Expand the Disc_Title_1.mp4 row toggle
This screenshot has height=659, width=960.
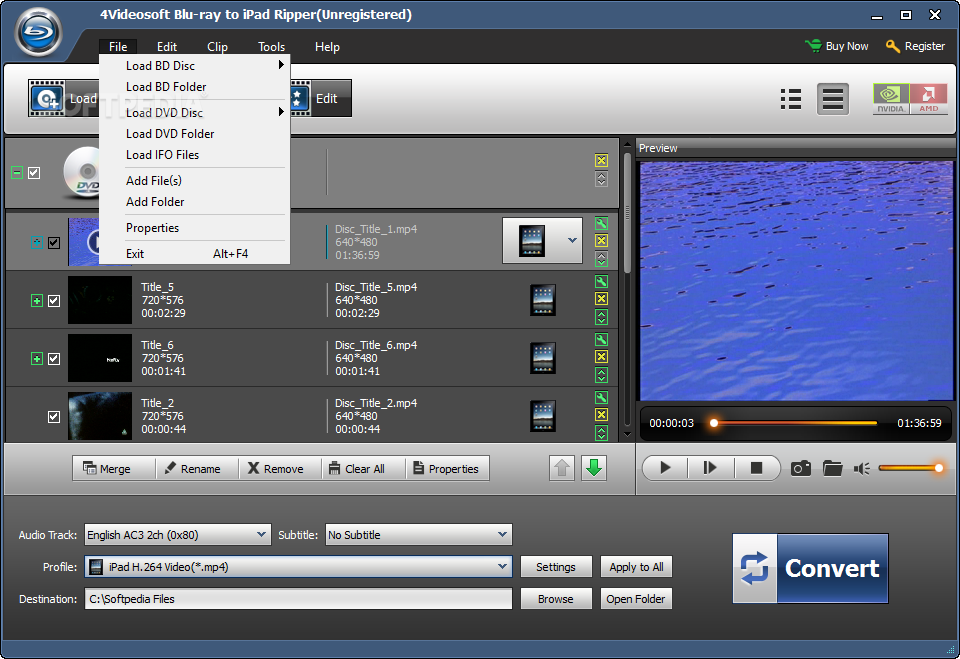tap(37, 243)
